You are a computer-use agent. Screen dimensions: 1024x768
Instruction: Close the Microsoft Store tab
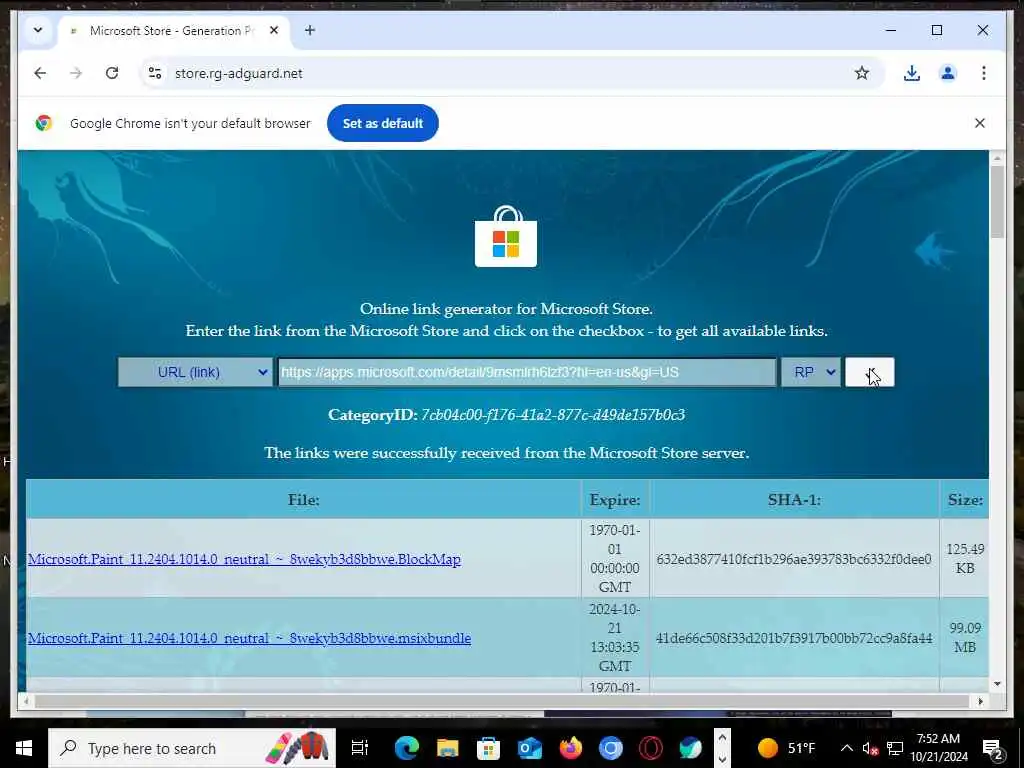click(274, 30)
